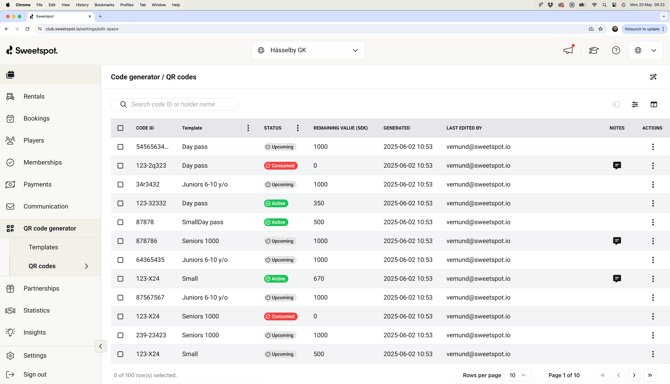Click the magic wand icon in page header
The width and height of the screenshot is (670, 384).
[653, 77]
